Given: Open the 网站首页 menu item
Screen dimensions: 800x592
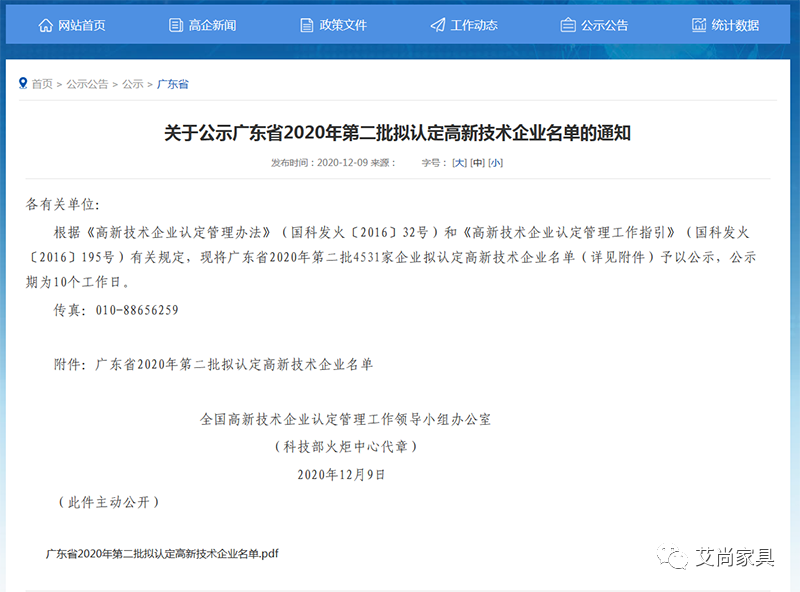Looking at the screenshot, I should (x=81, y=25).
